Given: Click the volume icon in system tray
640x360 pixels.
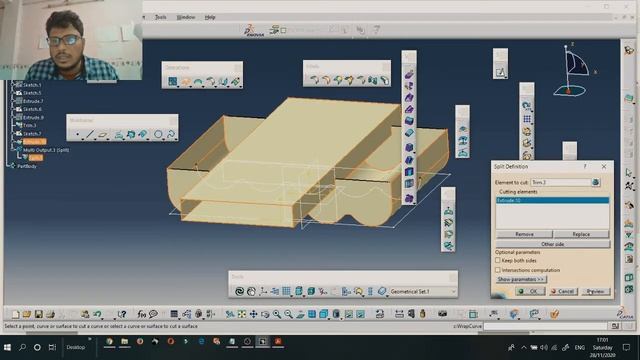Looking at the screenshot, I should pyautogui.click(x=544, y=347).
